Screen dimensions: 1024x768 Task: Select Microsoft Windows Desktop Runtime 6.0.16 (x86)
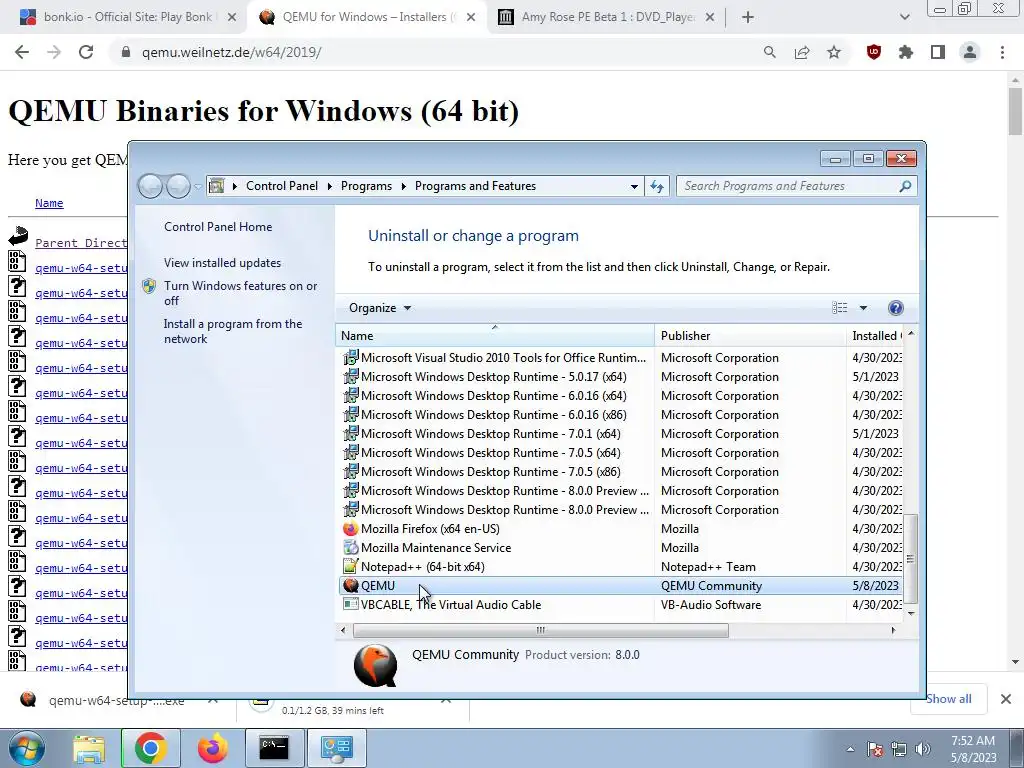pos(620,415)
